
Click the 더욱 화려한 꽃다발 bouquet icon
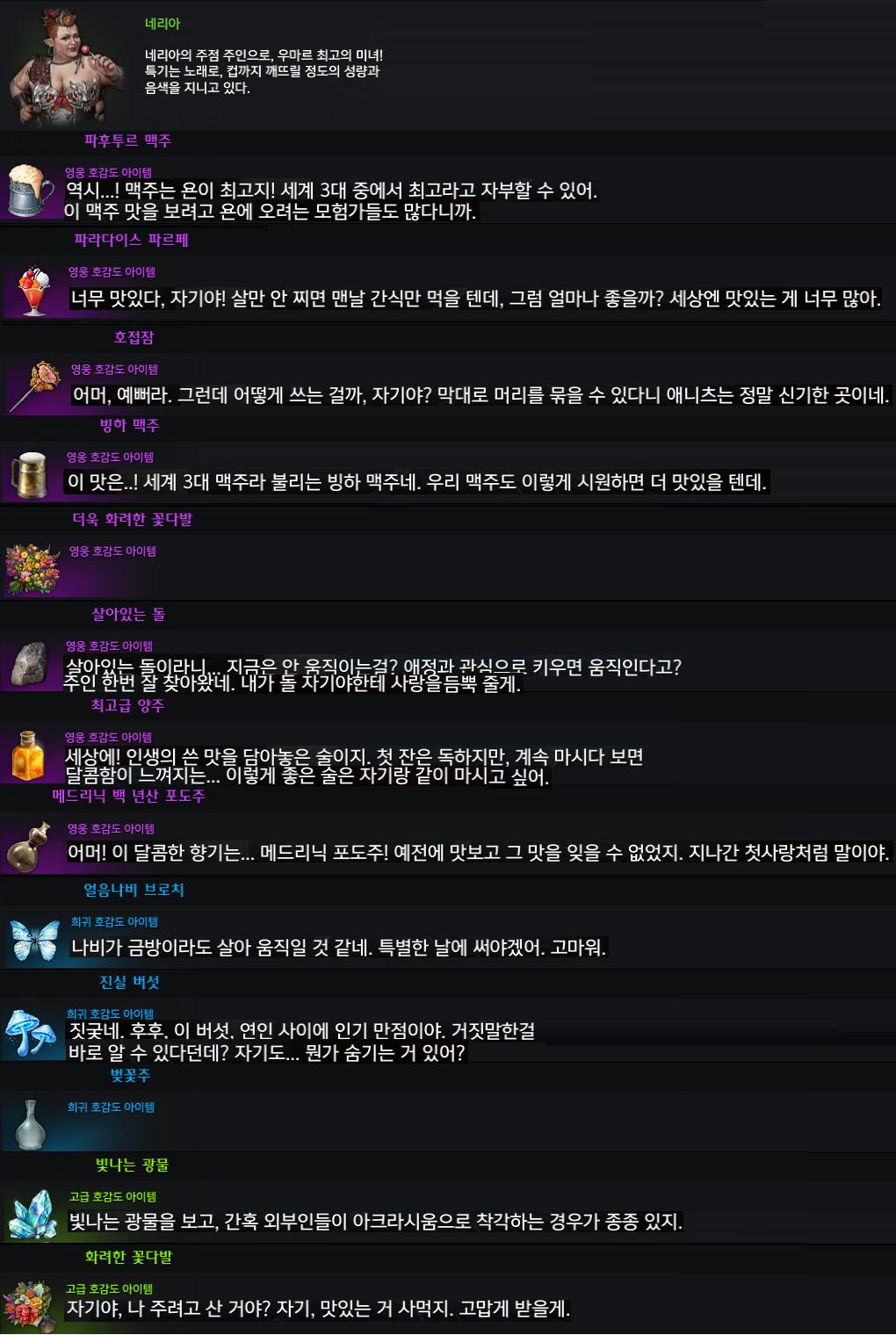[x=33, y=569]
